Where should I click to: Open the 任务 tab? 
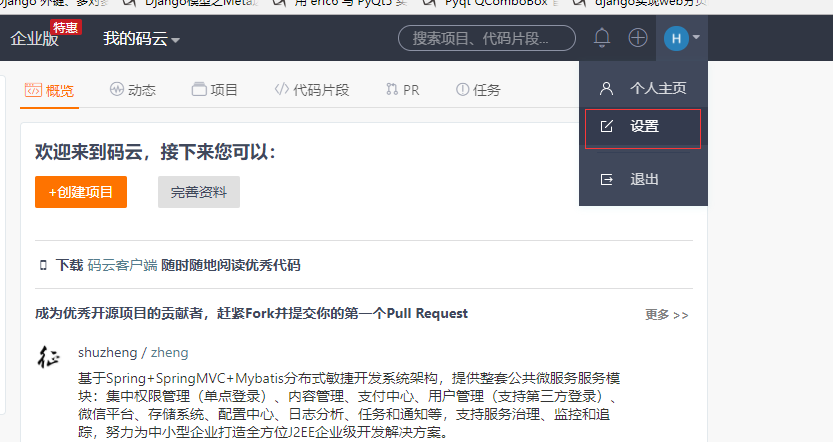[x=478, y=90]
